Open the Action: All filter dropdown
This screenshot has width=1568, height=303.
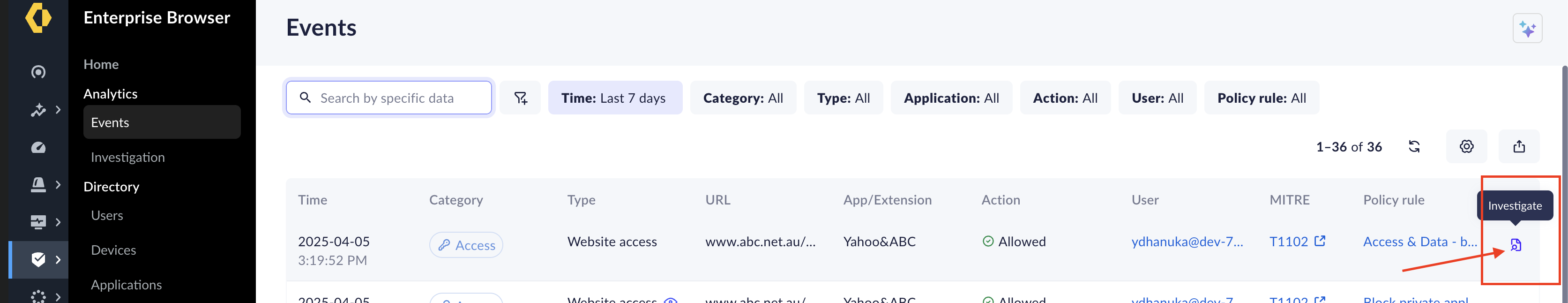[x=1065, y=98]
